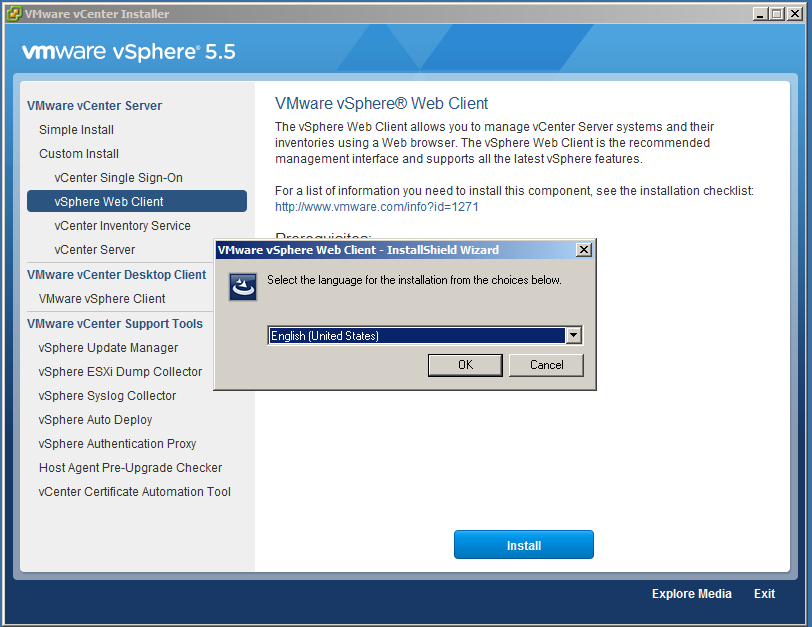
Task: Click Explore Media link
Action: coord(691,594)
